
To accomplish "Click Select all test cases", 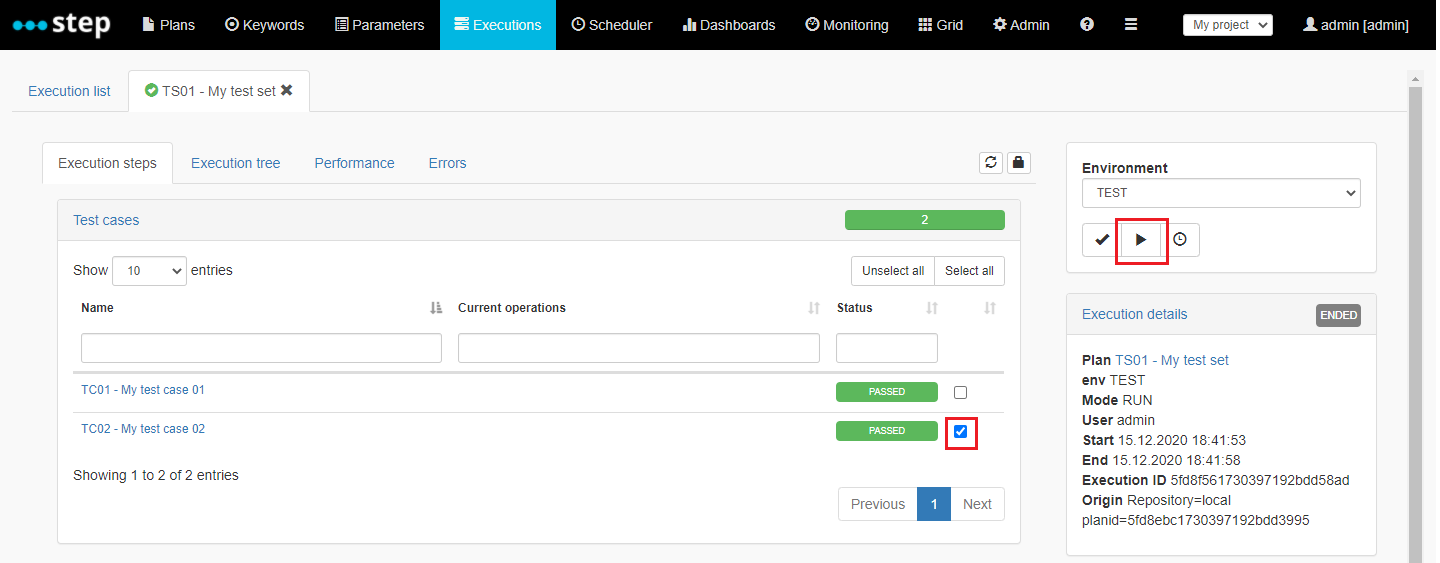I will tap(969, 271).
